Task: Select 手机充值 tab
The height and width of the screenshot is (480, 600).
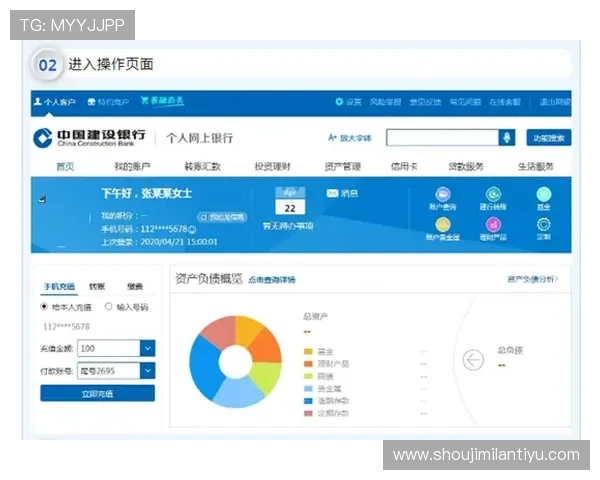Action: (59, 286)
